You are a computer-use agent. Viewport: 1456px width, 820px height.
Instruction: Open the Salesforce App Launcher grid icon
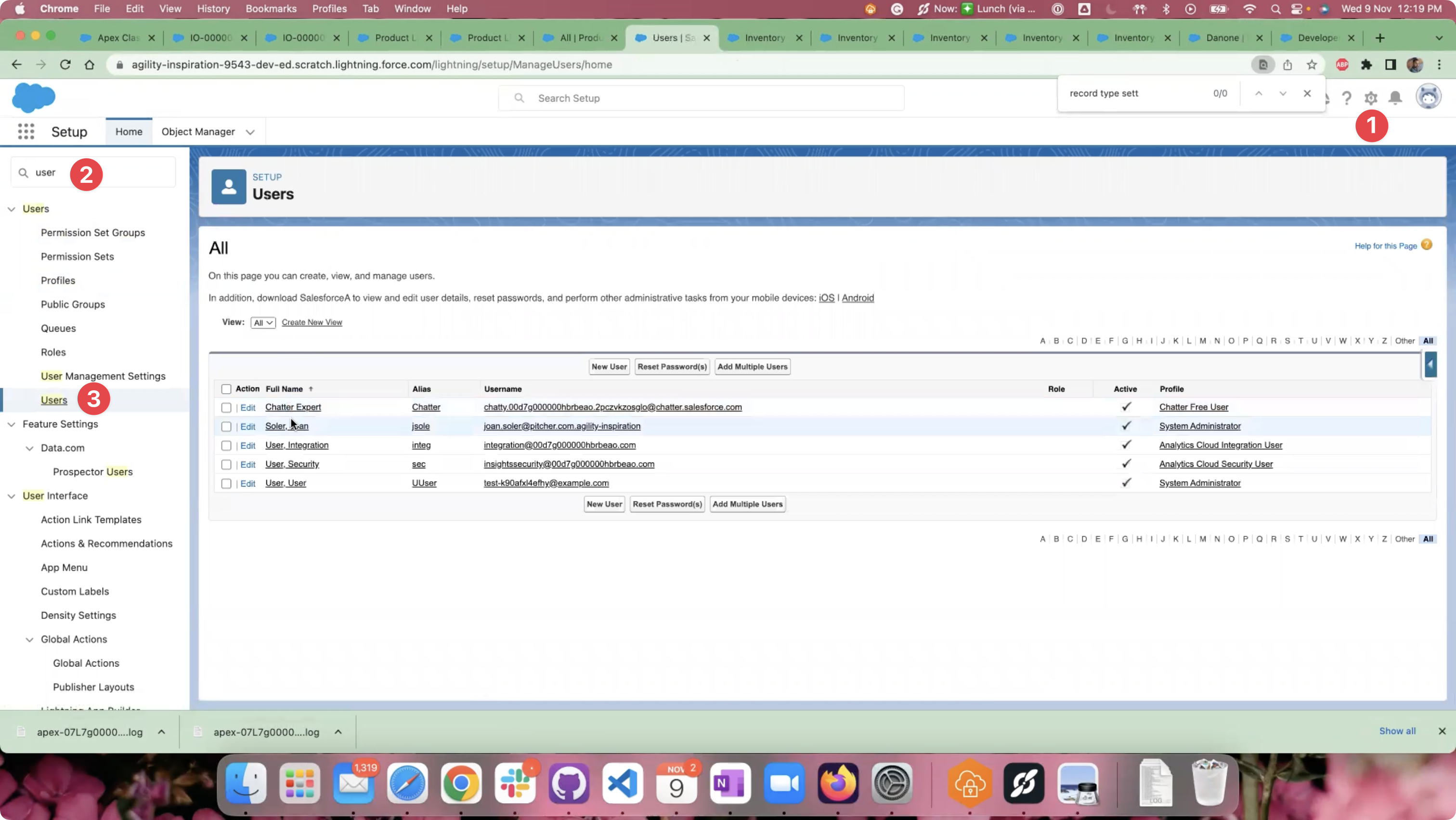(x=26, y=131)
